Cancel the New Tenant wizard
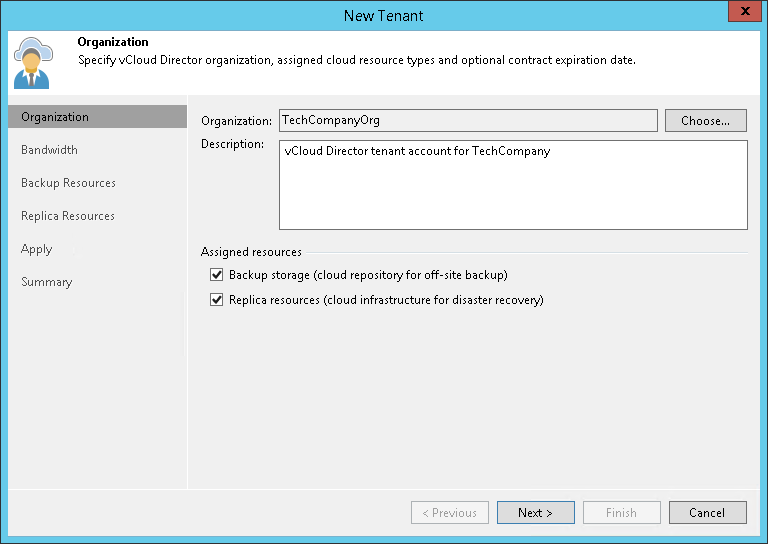The image size is (768, 544). click(x=708, y=513)
